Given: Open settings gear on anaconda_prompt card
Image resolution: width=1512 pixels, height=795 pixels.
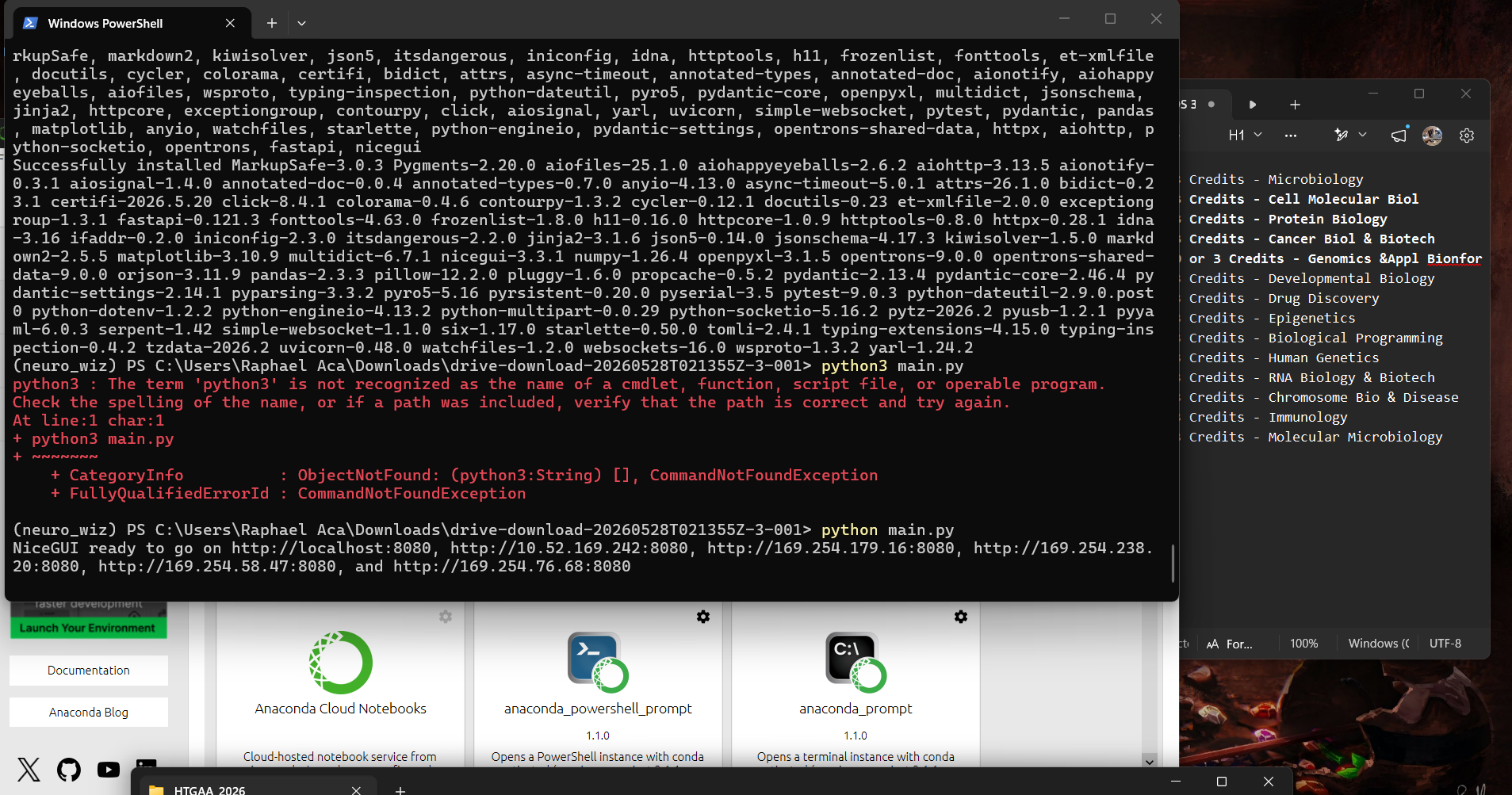Looking at the screenshot, I should 961,617.
